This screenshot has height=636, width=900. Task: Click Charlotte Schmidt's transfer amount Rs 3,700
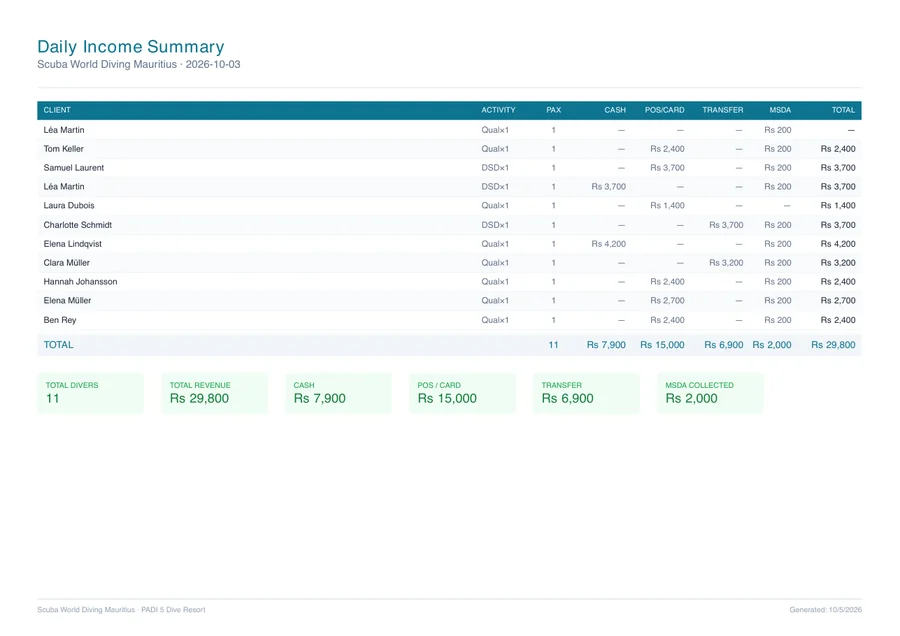pos(726,224)
